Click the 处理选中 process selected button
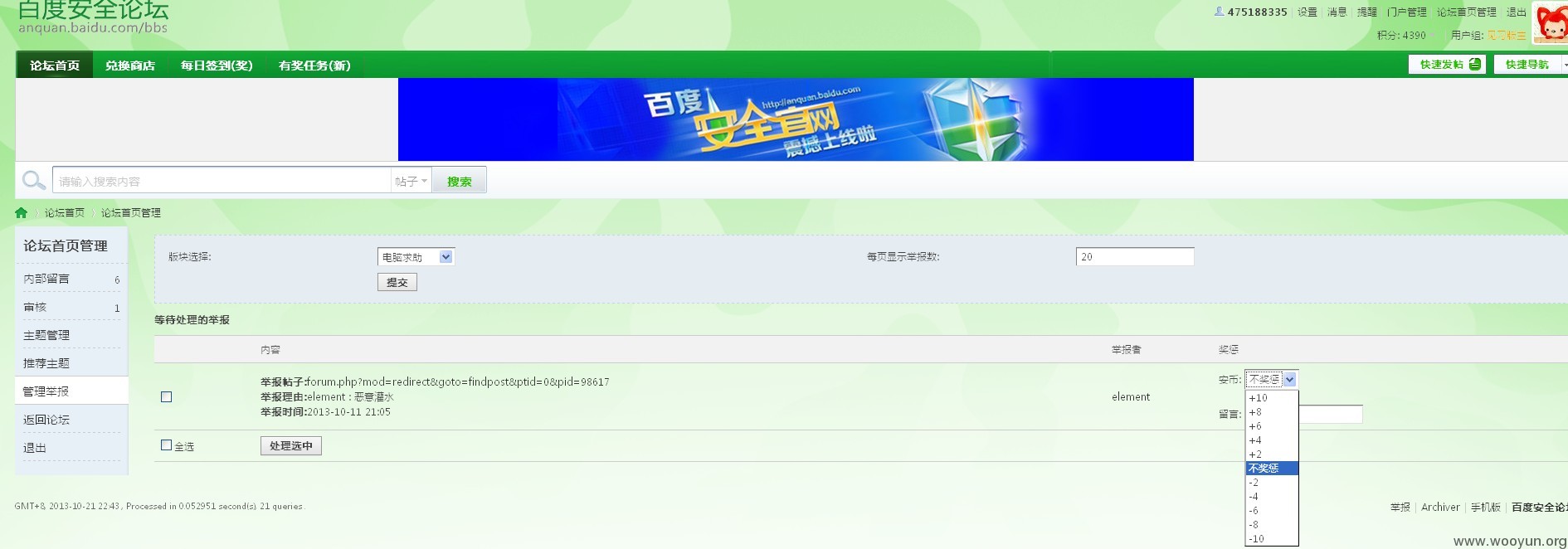 (291, 446)
